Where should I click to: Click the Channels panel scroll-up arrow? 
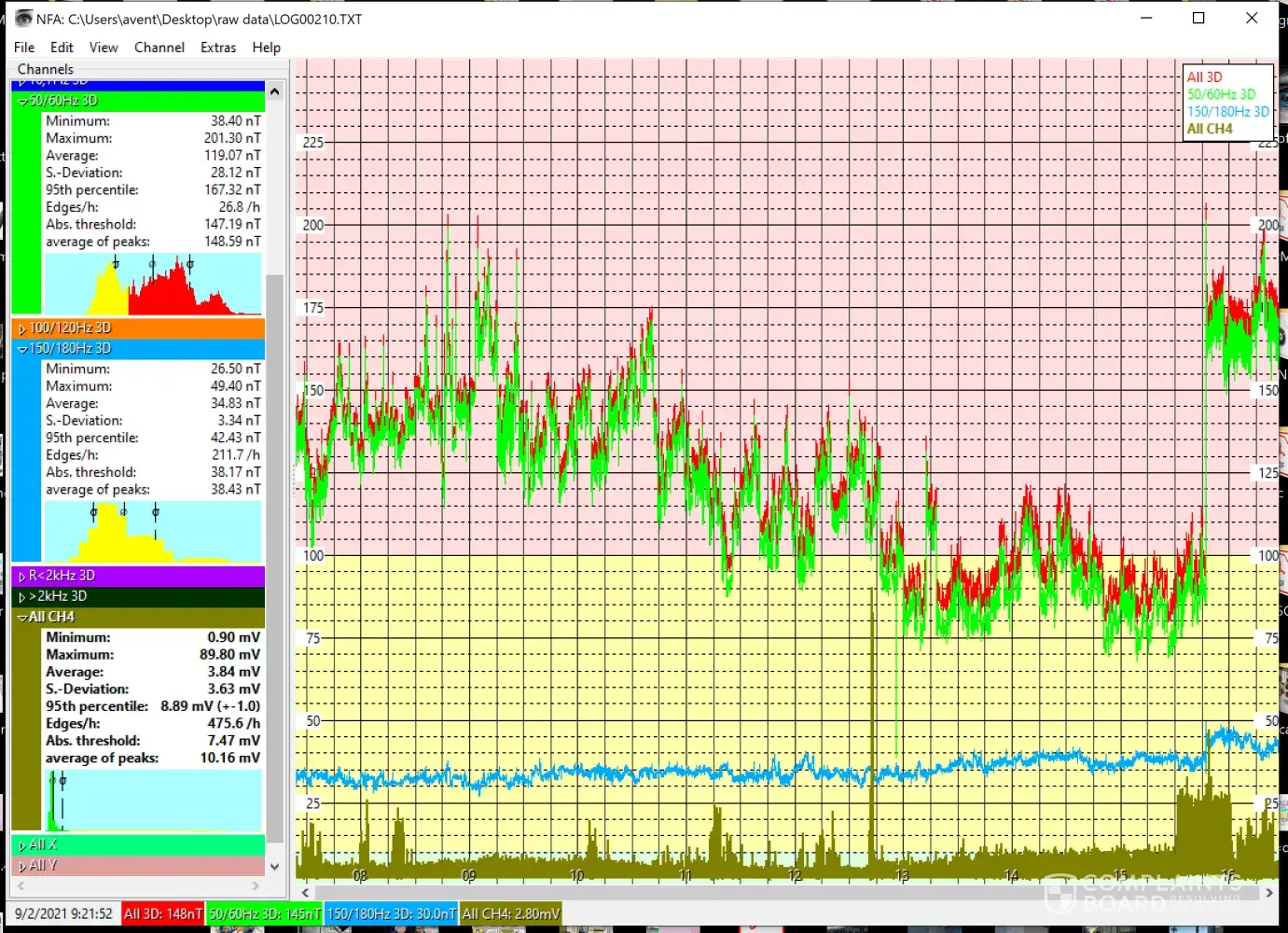tap(274, 91)
